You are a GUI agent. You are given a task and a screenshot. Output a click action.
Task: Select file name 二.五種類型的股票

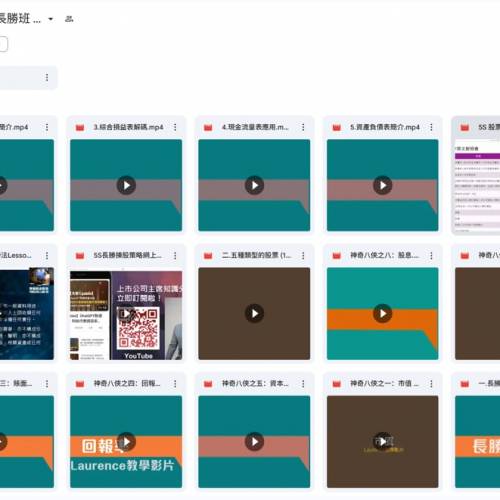pos(257,255)
